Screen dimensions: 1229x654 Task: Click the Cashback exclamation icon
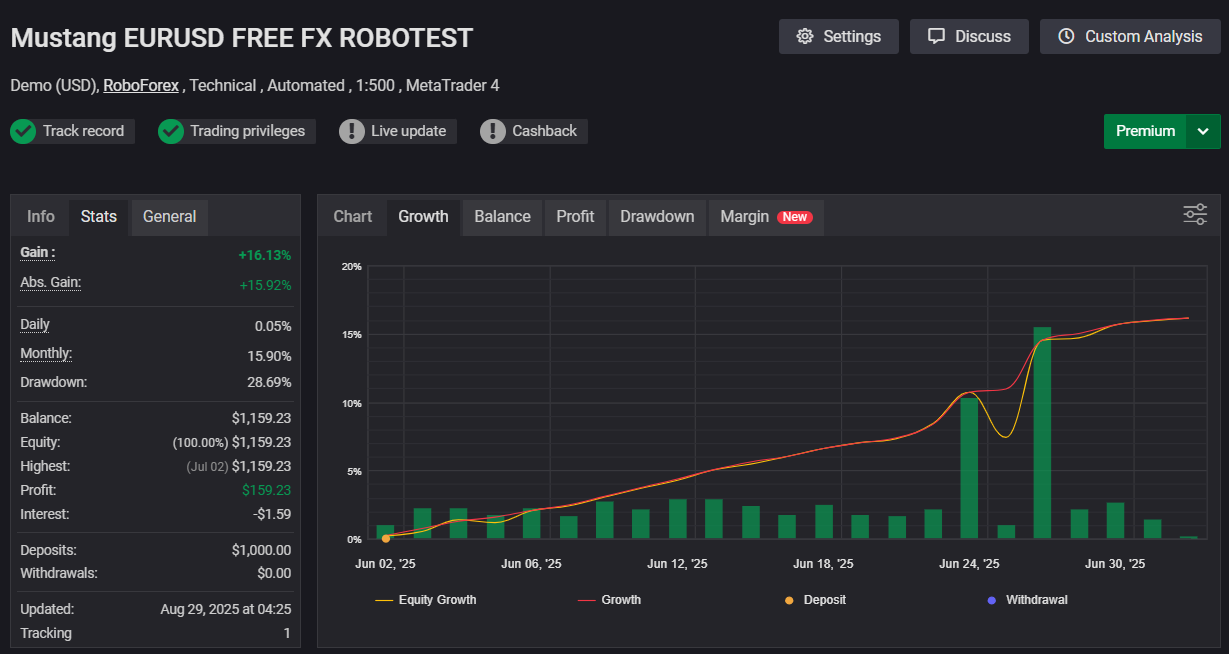pos(492,131)
